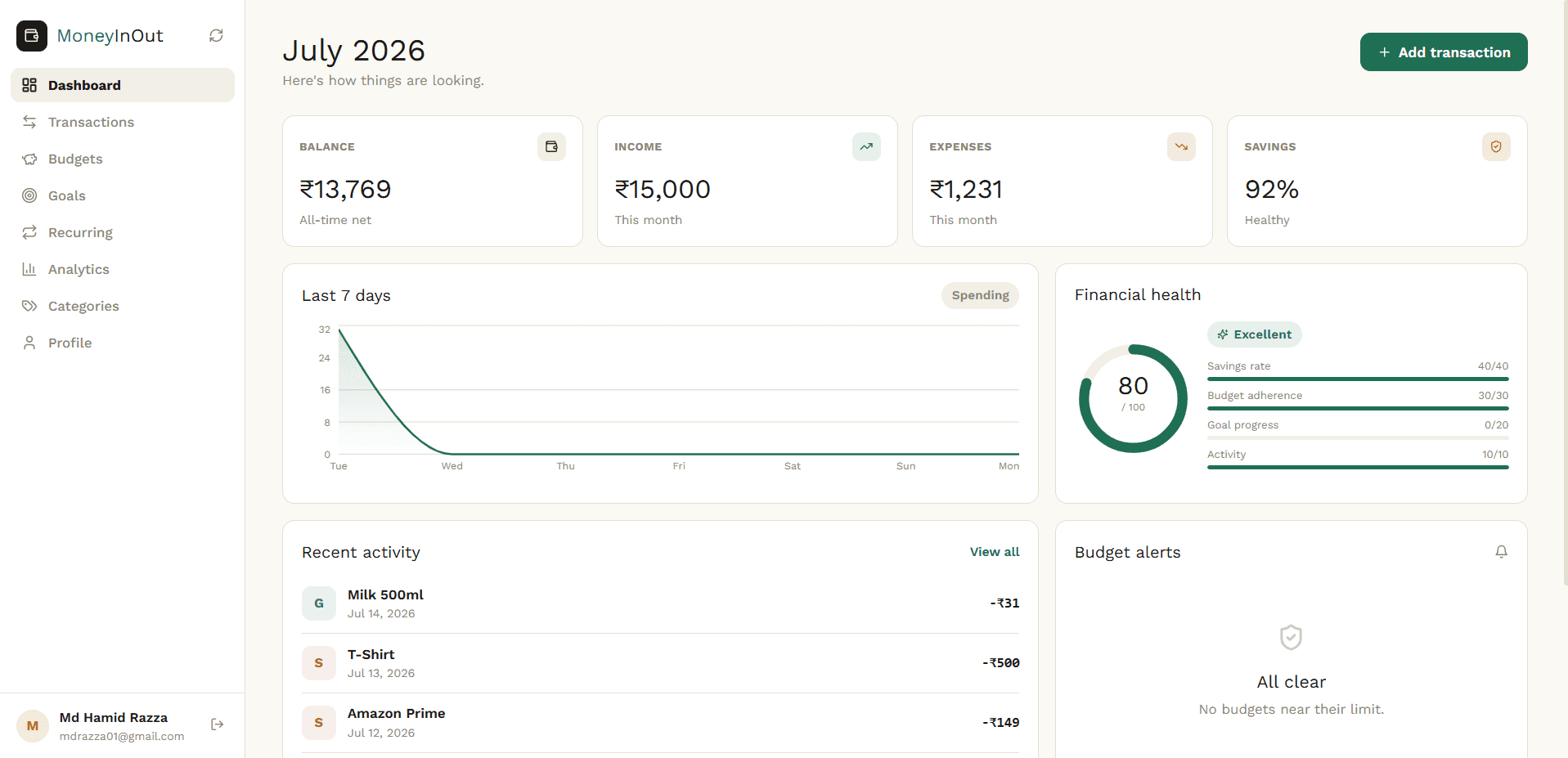Screen dimensions: 1568x758
Task: Click the All clear message
Action: [x=1292, y=682]
